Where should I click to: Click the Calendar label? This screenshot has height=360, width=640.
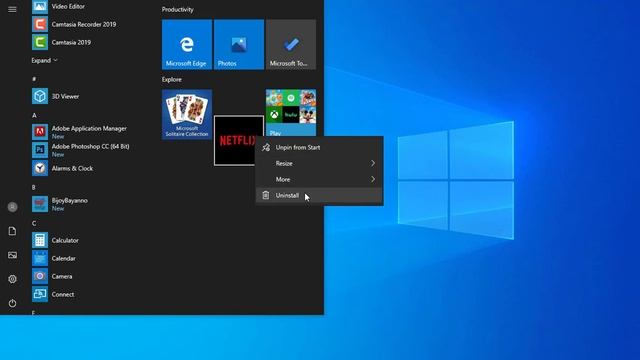tap(63, 258)
